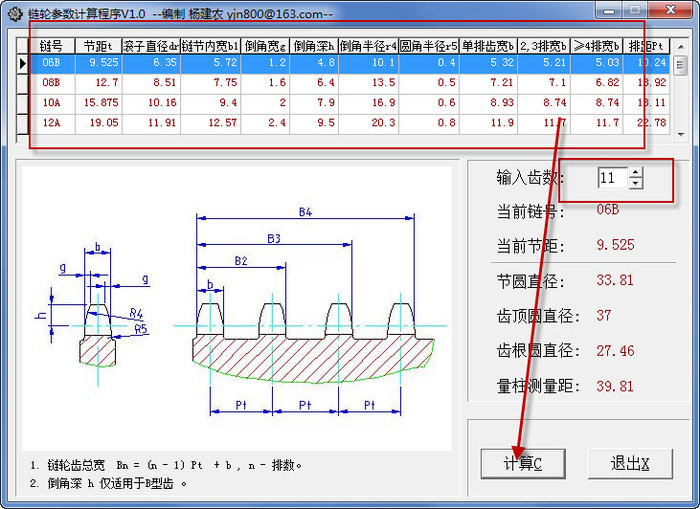Click the 输入齿数 tooth count input field
The image size is (700, 509).
click(612, 178)
